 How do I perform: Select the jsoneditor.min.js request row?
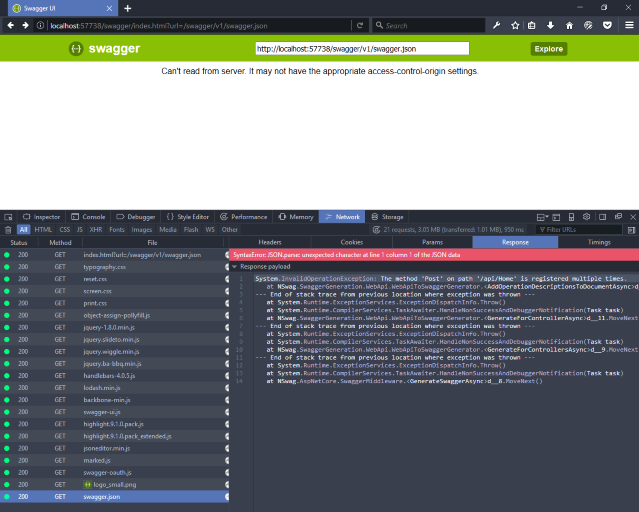pyautogui.click(x=115, y=448)
